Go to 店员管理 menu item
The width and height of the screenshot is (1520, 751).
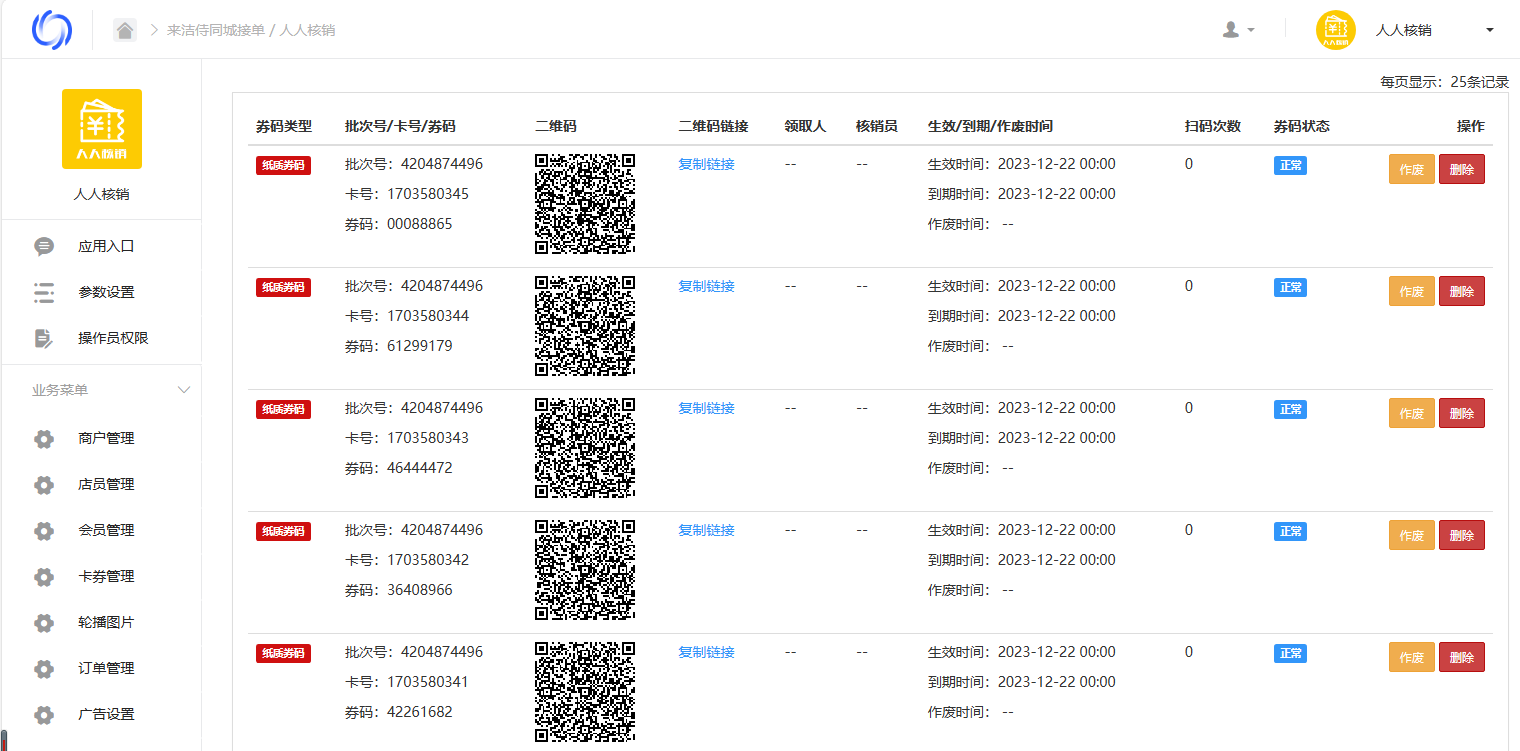point(106,484)
